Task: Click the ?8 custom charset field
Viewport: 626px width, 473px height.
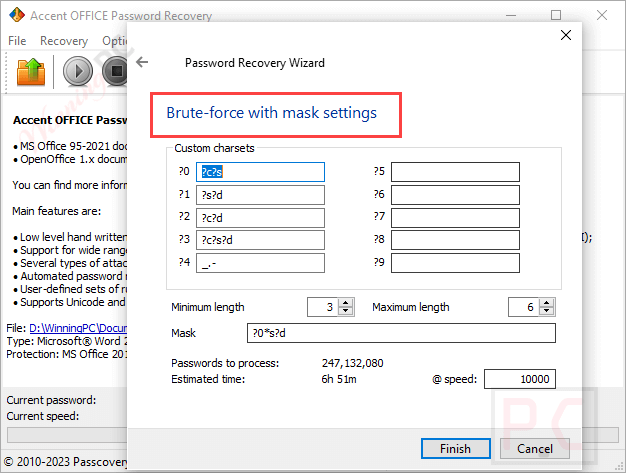Action: (x=455, y=240)
